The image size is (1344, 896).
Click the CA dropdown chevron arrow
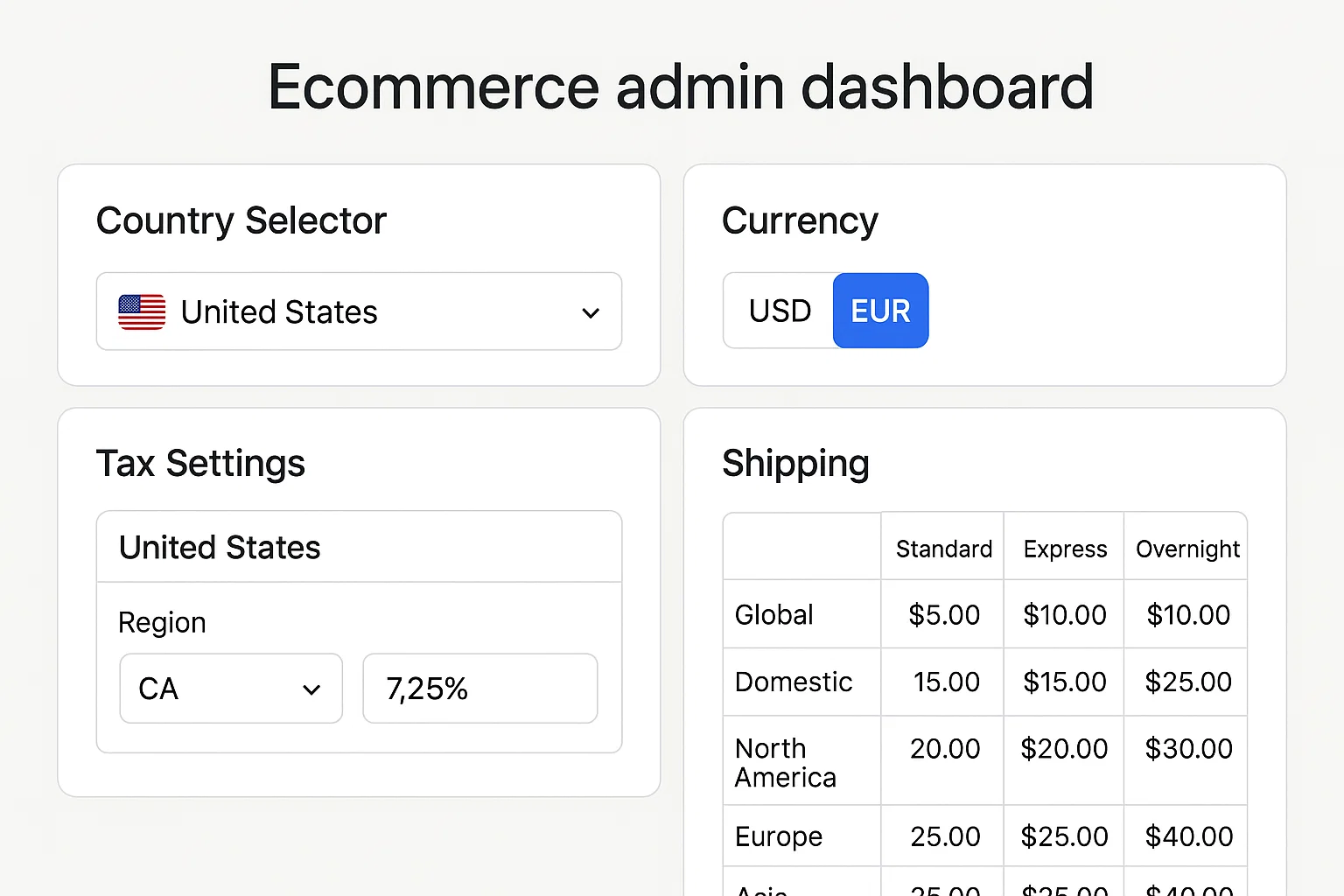coord(311,689)
